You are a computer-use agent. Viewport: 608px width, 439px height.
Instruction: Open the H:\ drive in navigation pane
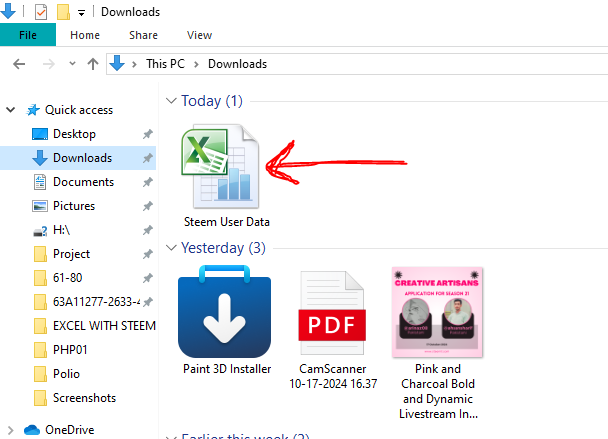[x=61, y=230]
